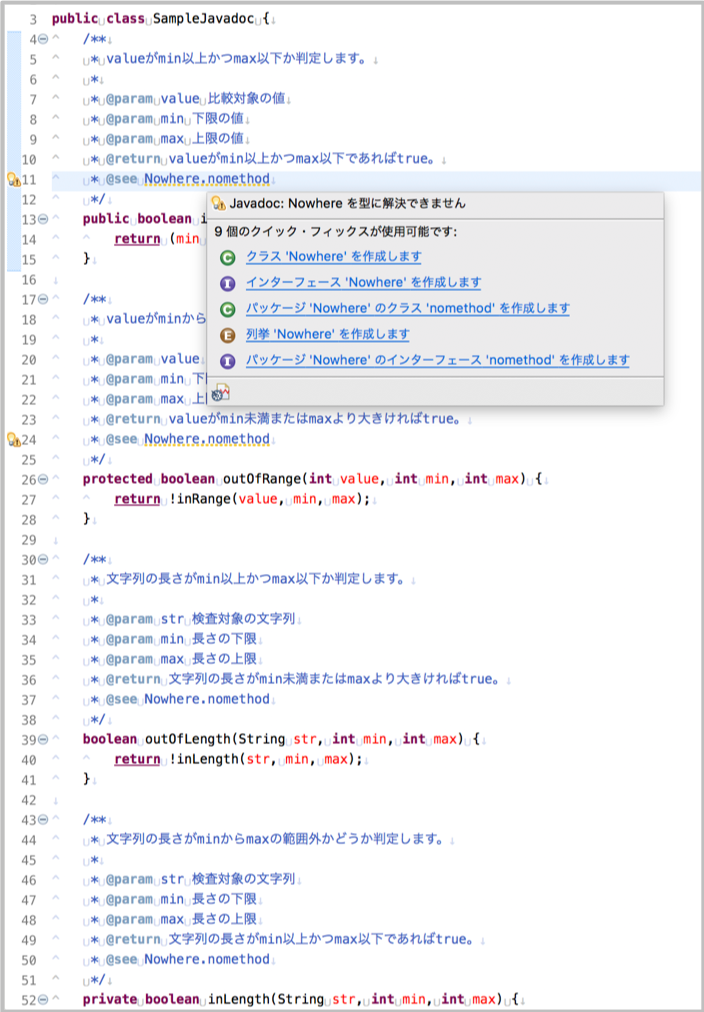The height and width of the screenshot is (1012, 704).
Task: Click the 'private' keyword on line 52
Action: pos(110,1000)
